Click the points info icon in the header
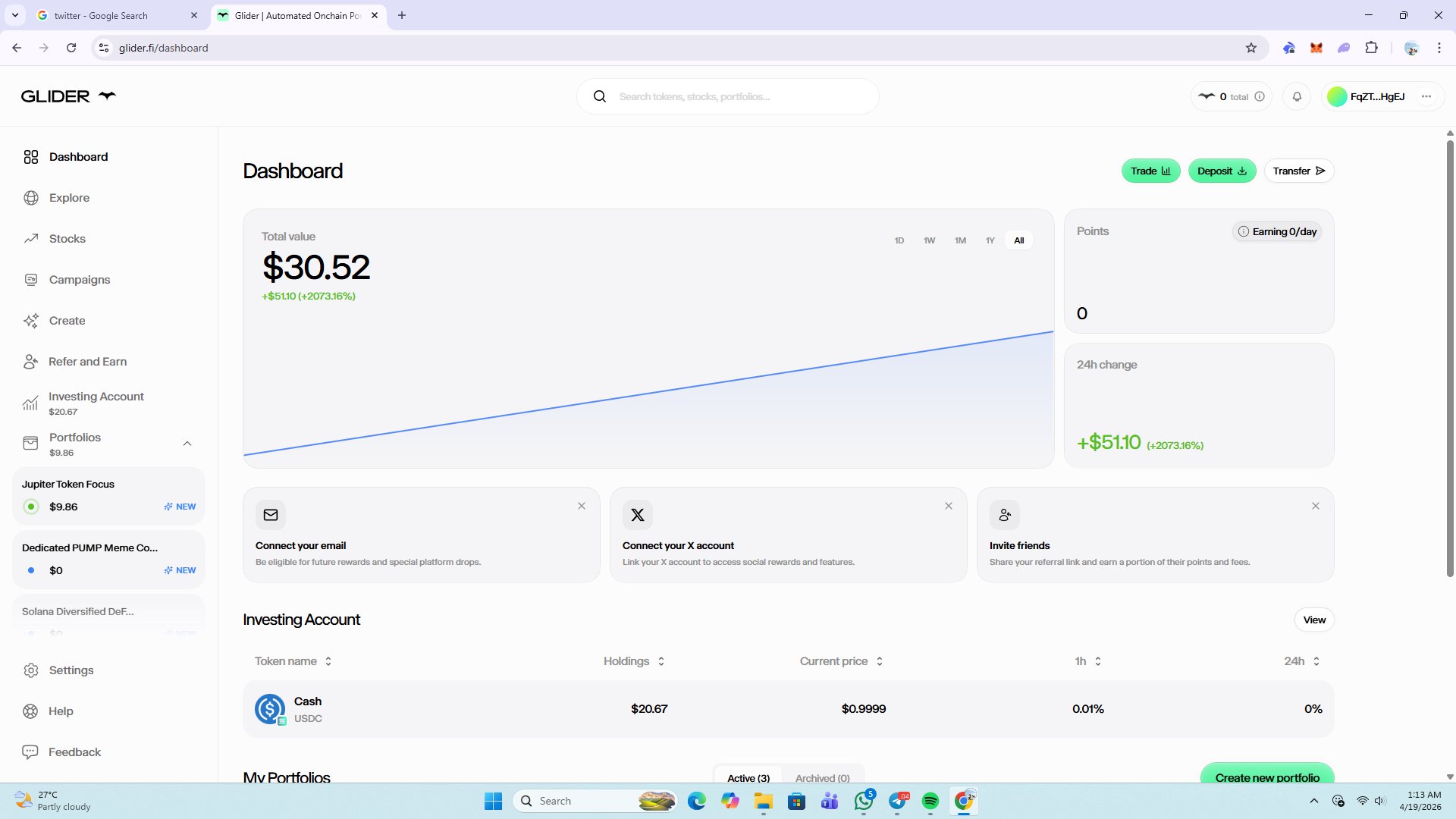This screenshot has width=1456, height=819. click(1260, 96)
